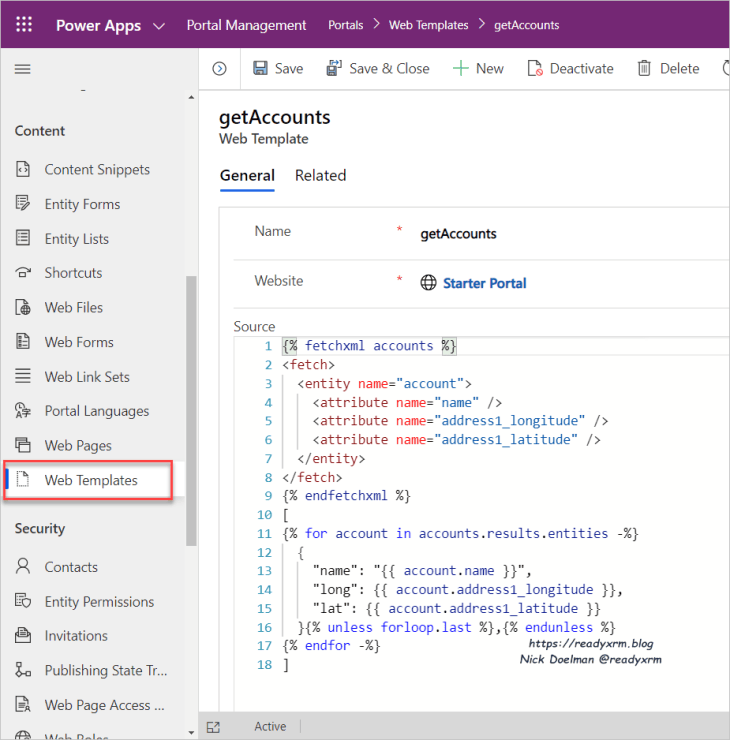Image resolution: width=730 pixels, height=740 pixels.
Task: Go to Web Templates breadcrumb link
Action: click(x=428, y=25)
